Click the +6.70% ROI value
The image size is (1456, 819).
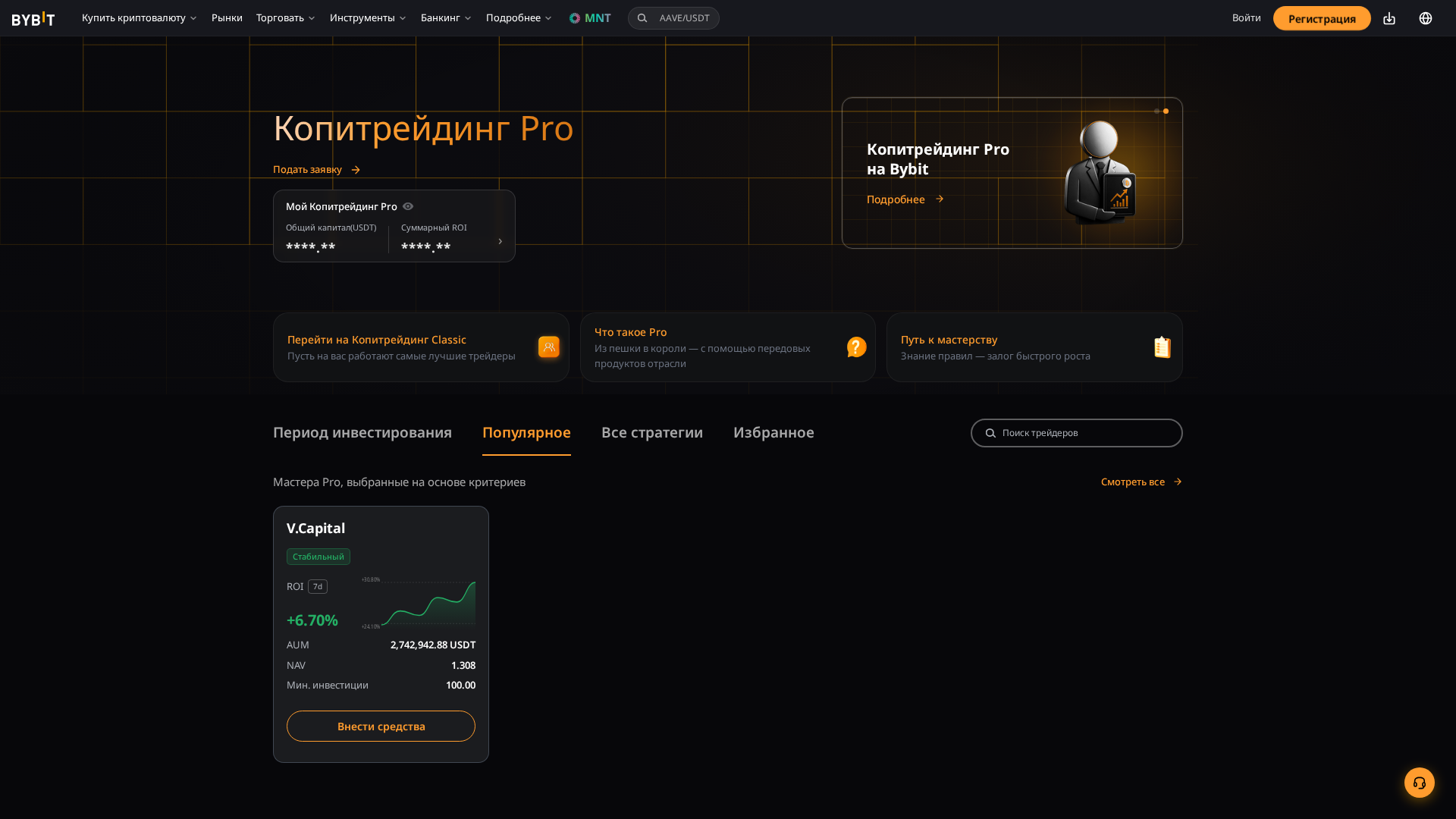[312, 620]
